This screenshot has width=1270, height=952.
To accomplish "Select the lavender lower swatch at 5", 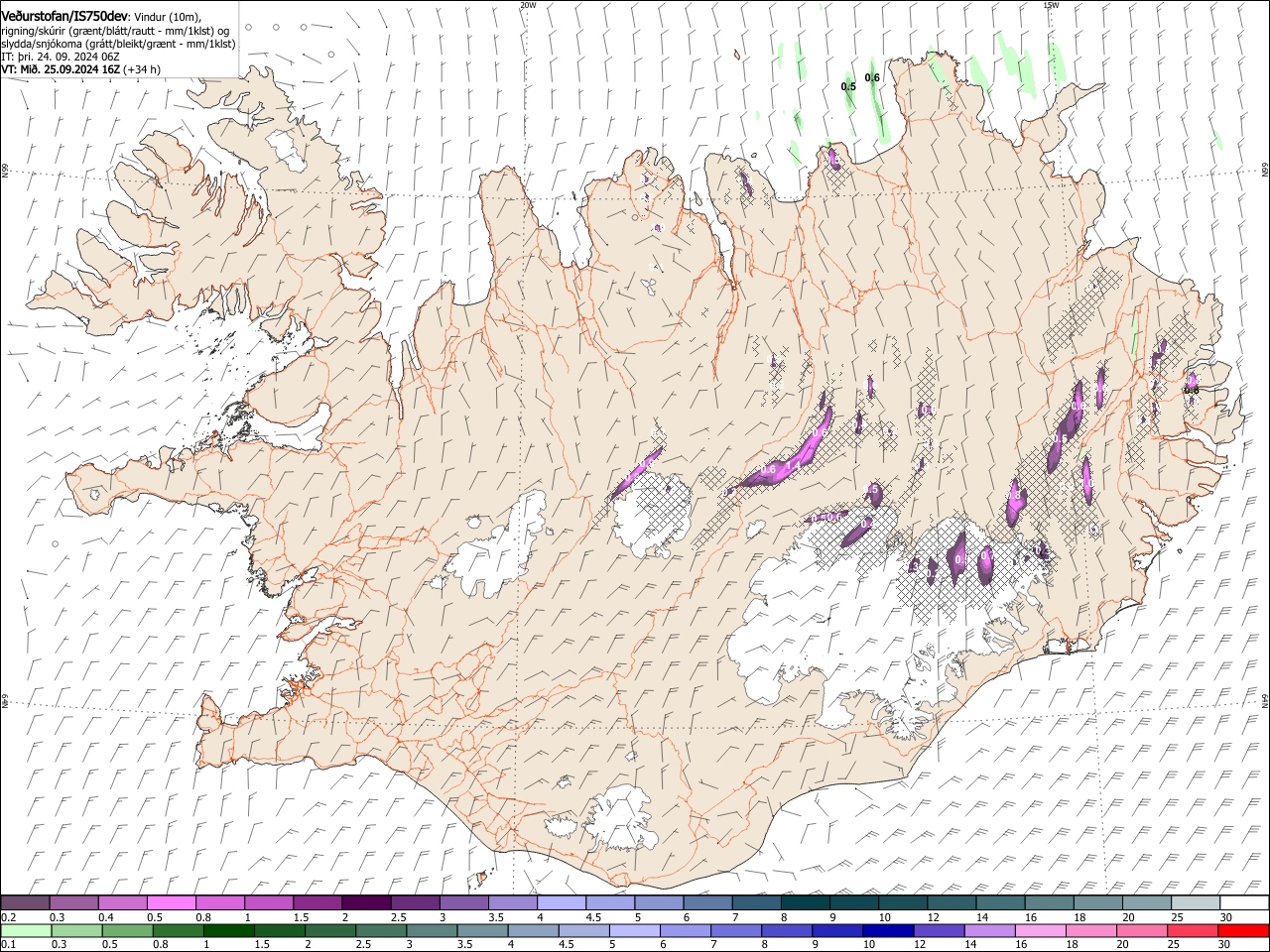I will pos(633,930).
